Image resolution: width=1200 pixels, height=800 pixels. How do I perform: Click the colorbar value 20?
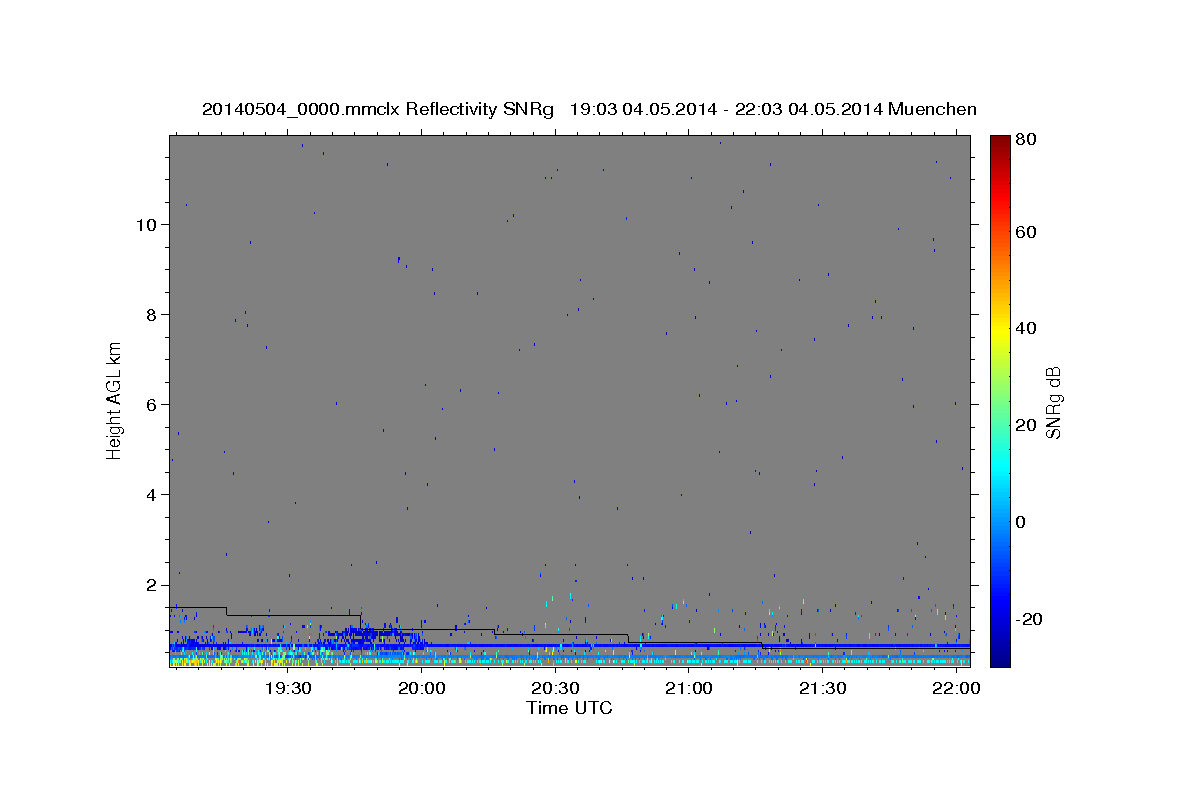pyautogui.click(x=1028, y=425)
